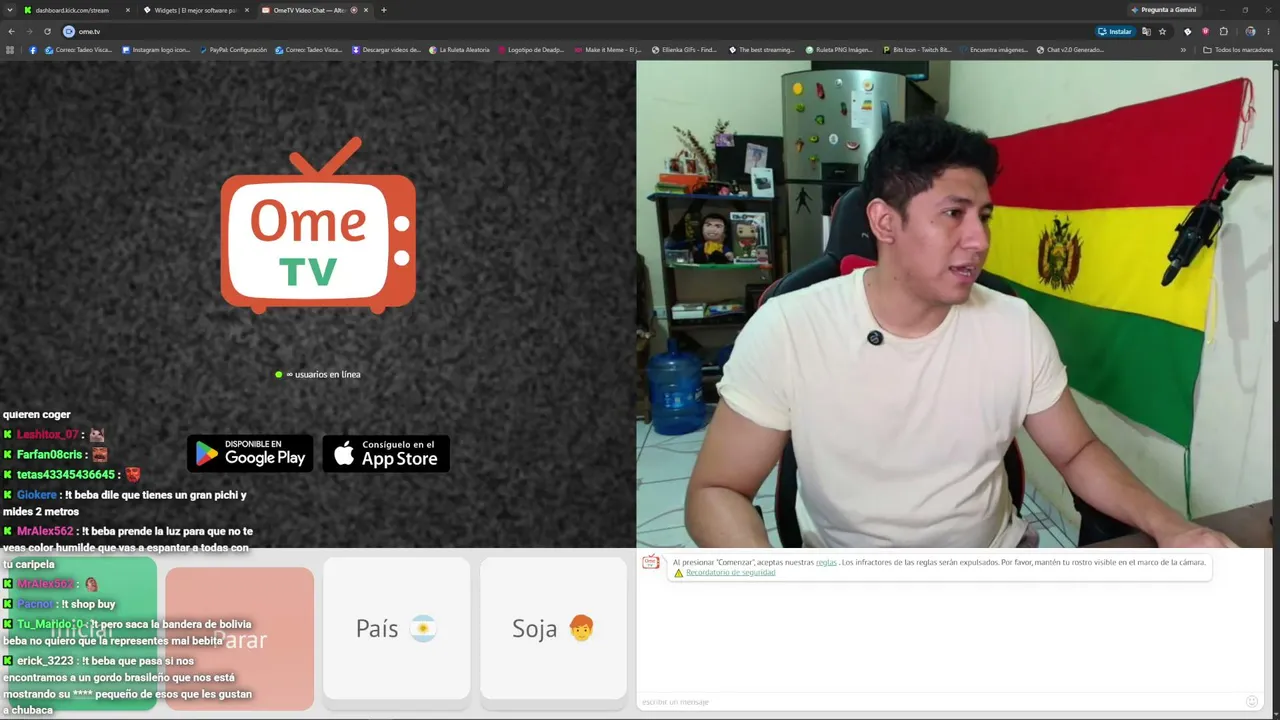Open the first Correo: Tadeo Visca bookmark

click(x=79, y=50)
